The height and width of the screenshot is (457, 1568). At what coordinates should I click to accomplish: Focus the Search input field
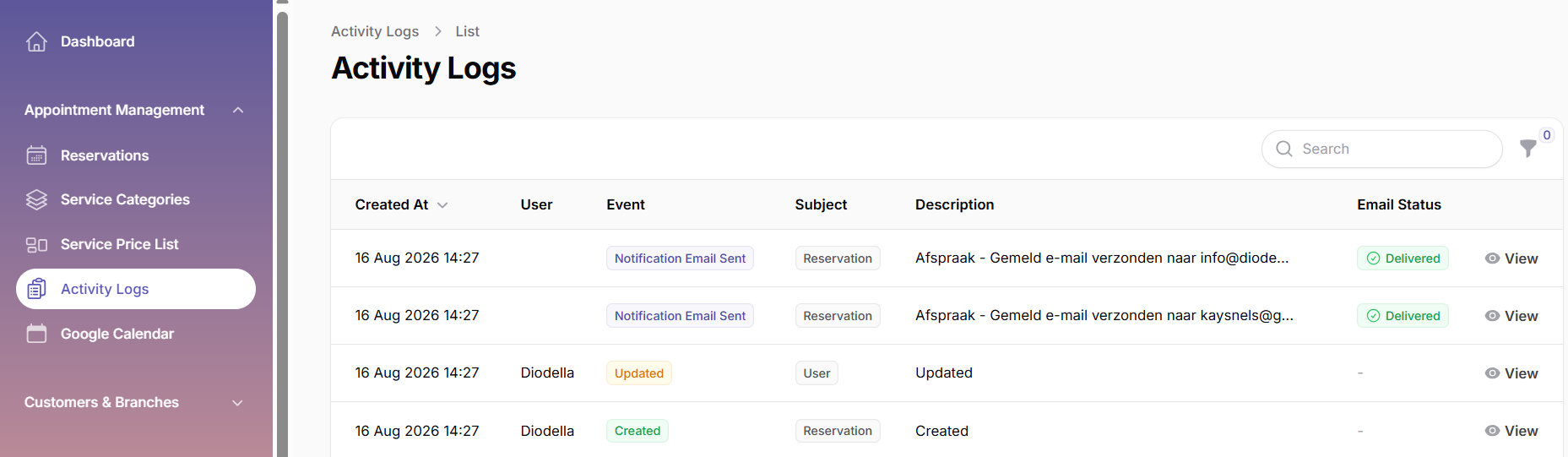click(1382, 149)
